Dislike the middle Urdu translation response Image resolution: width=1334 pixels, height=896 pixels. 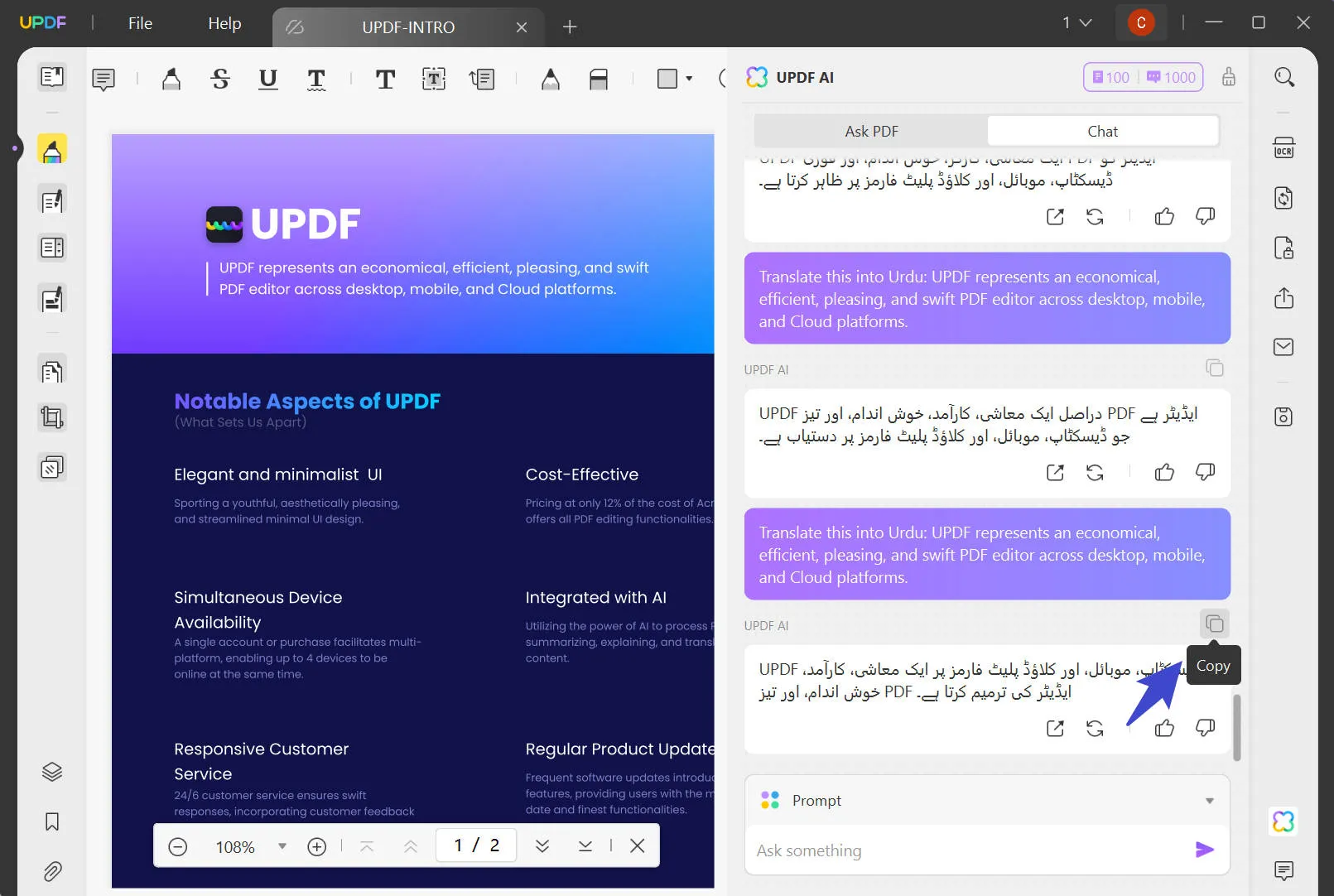coord(1206,472)
